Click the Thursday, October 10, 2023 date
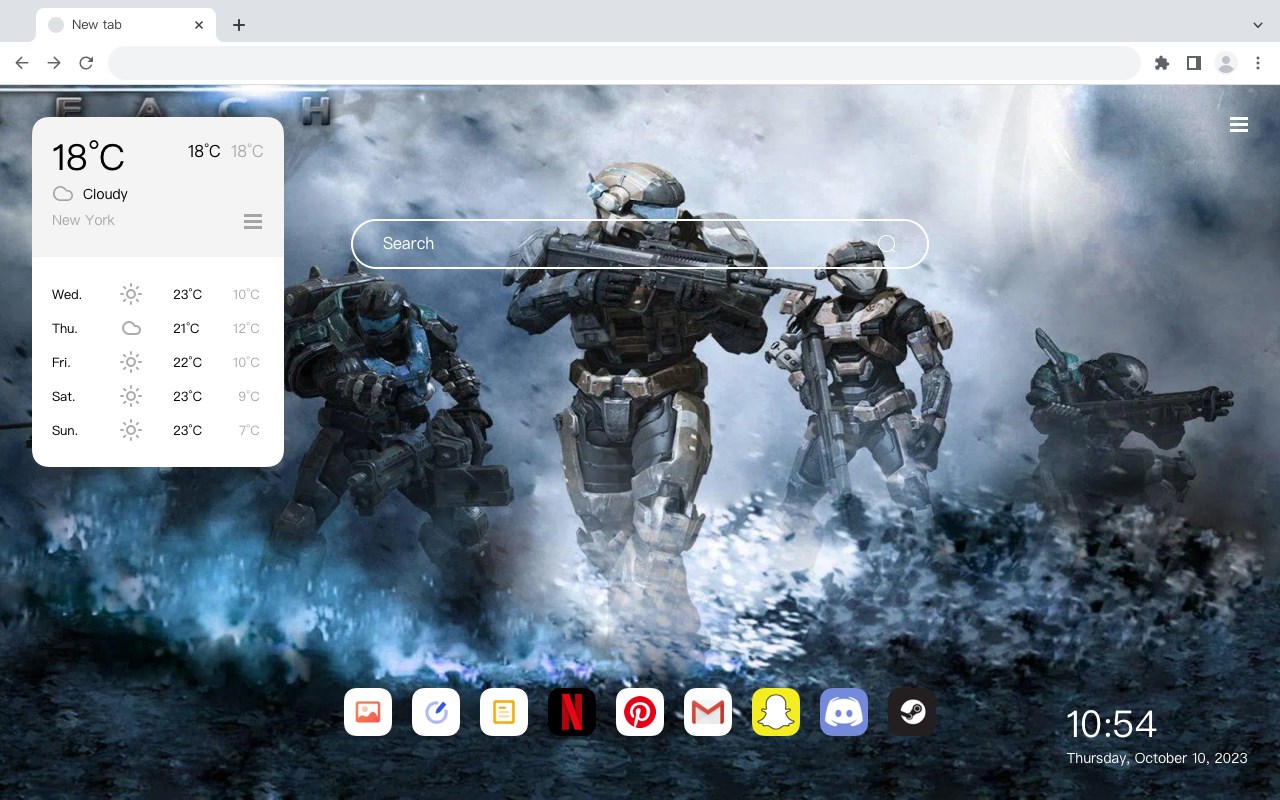This screenshot has width=1280, height=800. (1157, 758)
